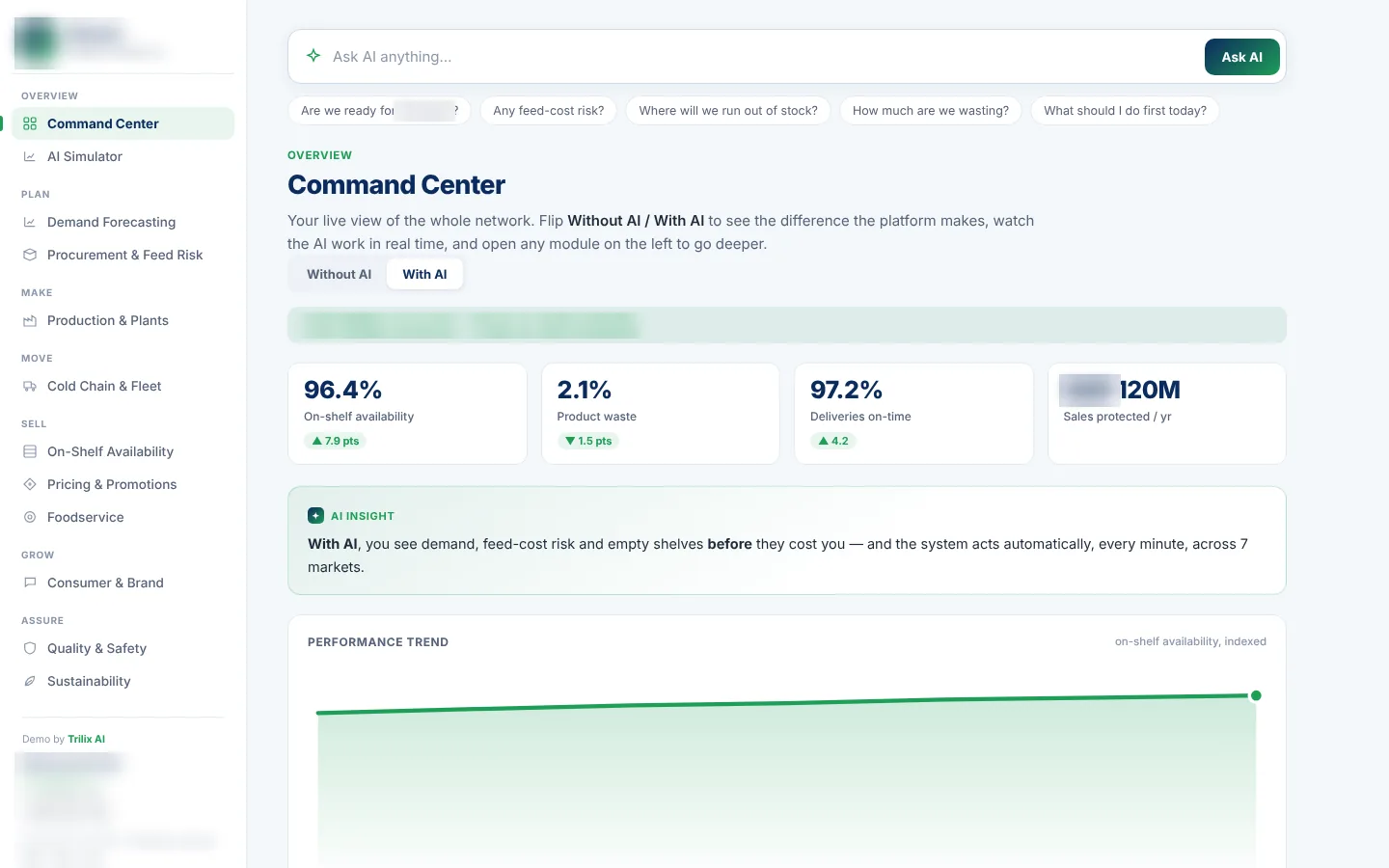The width and height of the screenshot is (1389, 868).
Task: Click the "Are we ready for" suggestion chip
Action: pyautogui.click(x=379, y=111)
